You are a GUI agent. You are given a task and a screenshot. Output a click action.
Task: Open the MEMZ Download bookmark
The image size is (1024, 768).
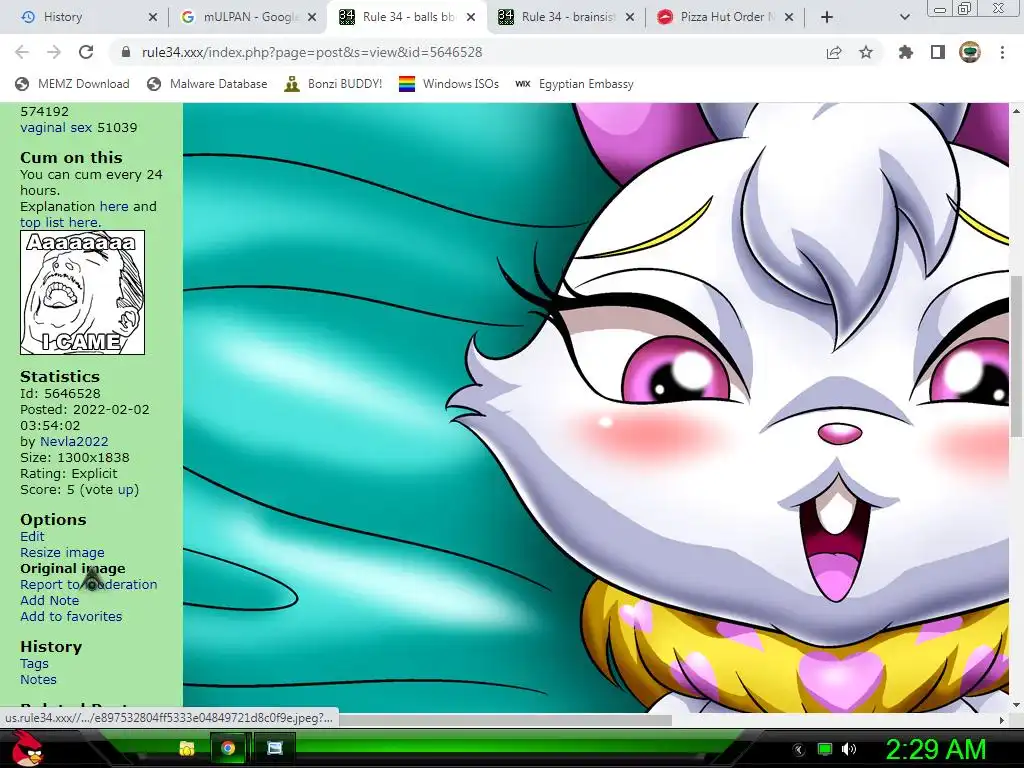pos(72,84)
